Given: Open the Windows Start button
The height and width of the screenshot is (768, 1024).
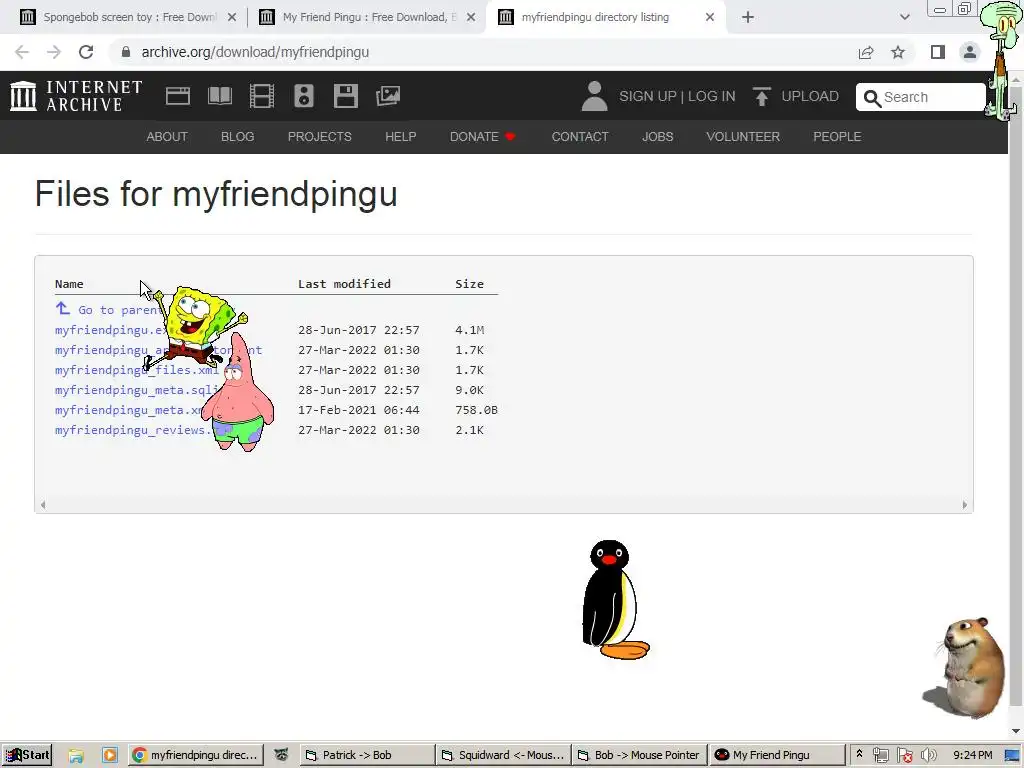Looking at the screenshot, I should [x=27, y=756].
